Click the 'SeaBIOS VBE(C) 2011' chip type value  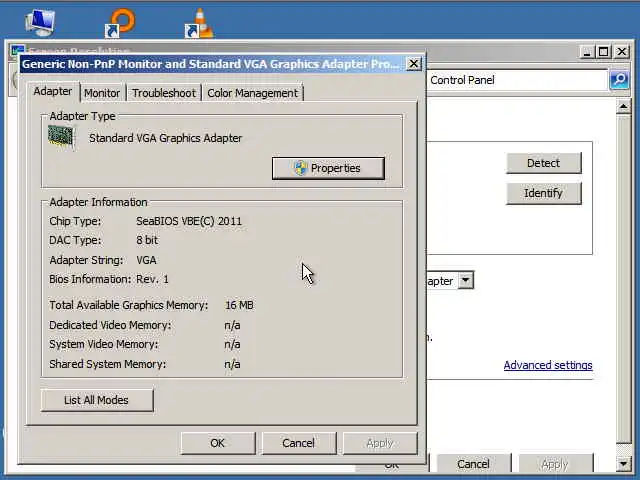click(x=189, y=221)
